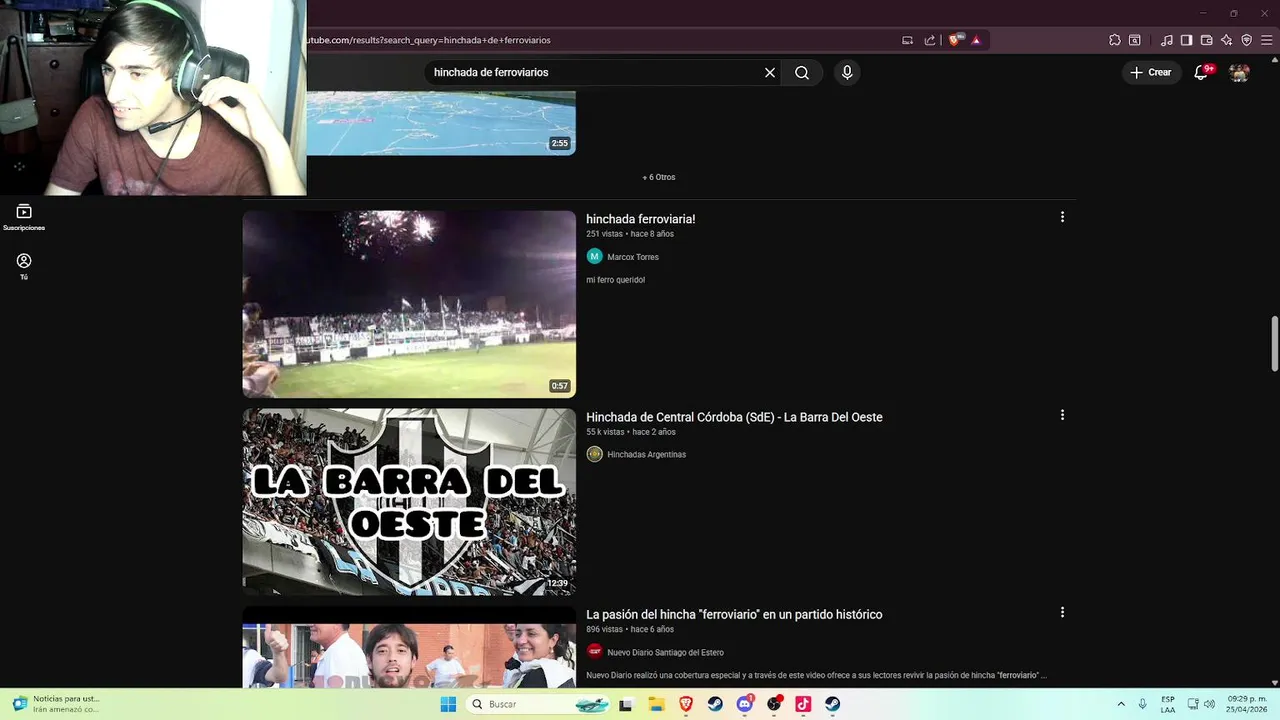This screenshot has width=1280, height=720.
Task: Open Brave Leo AI sparkle icon
Action: click(1227, 40)
